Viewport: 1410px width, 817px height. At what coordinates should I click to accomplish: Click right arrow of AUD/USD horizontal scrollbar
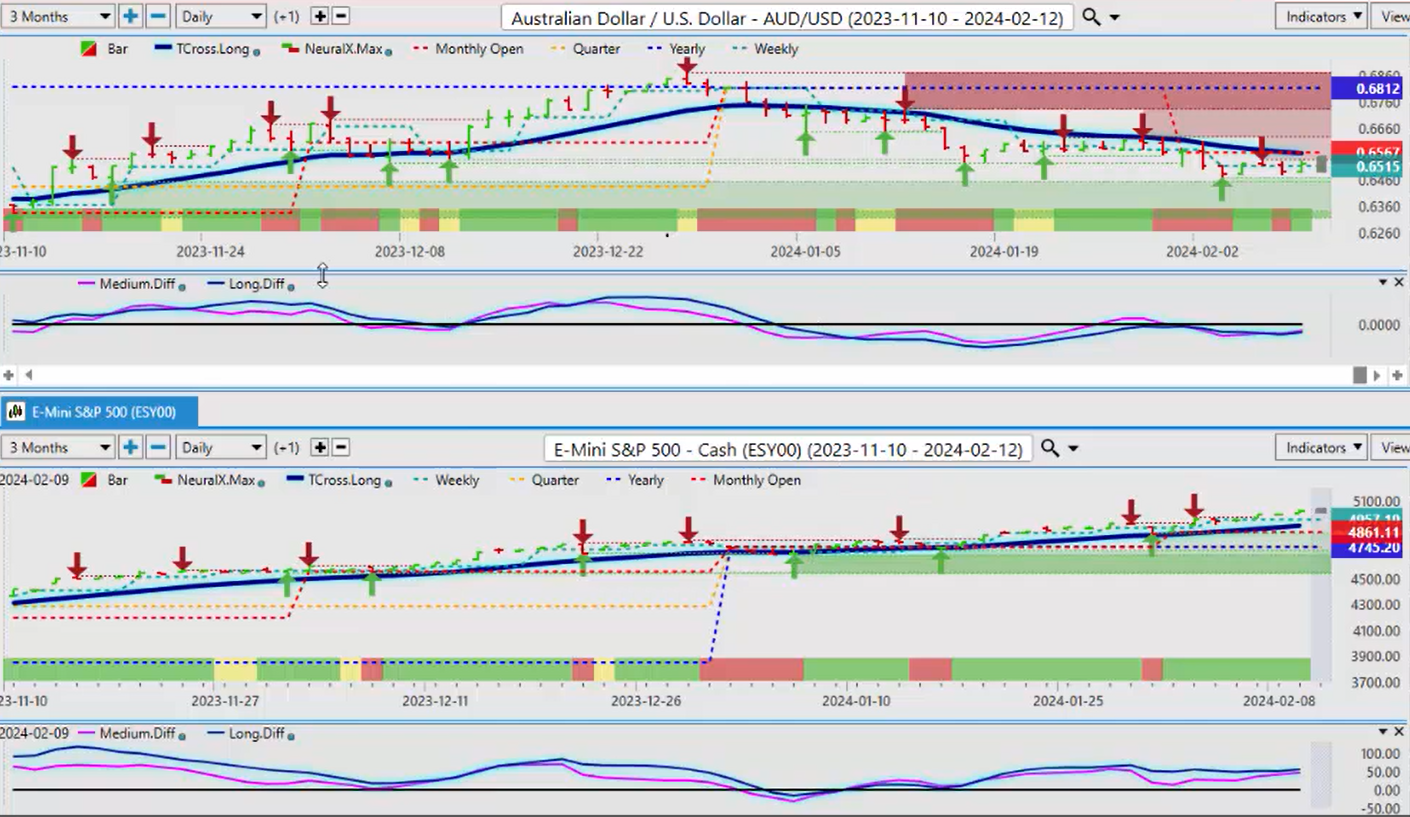coord(1377,375)
